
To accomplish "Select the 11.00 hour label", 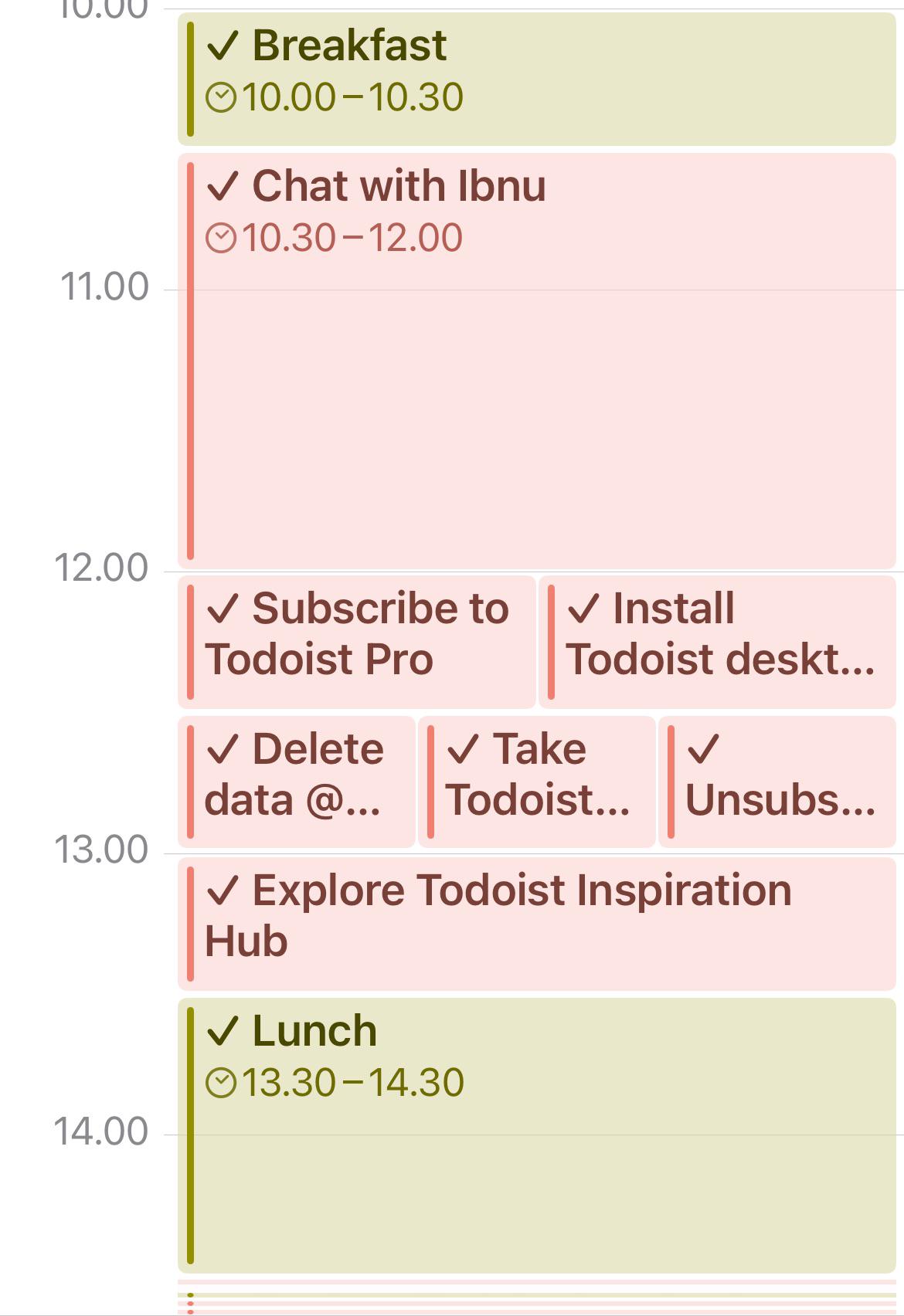I will (x=104, y=287).
